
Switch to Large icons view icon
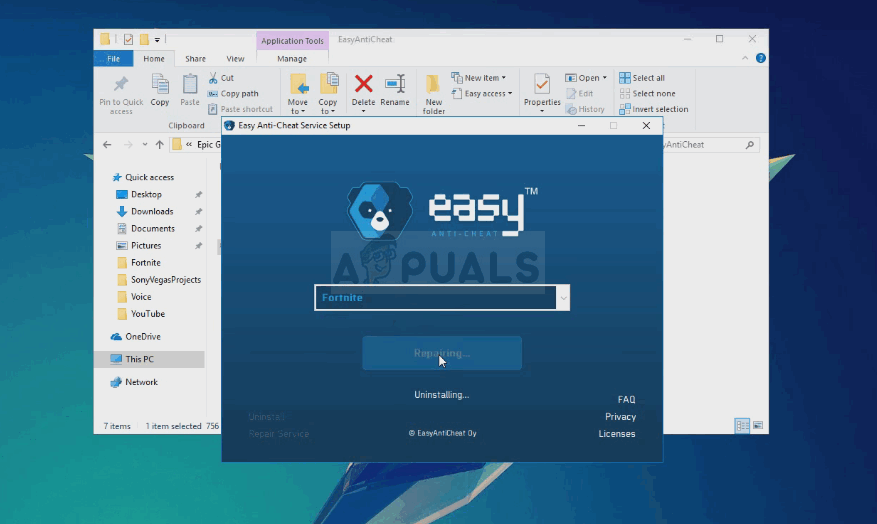coord(758,426)
